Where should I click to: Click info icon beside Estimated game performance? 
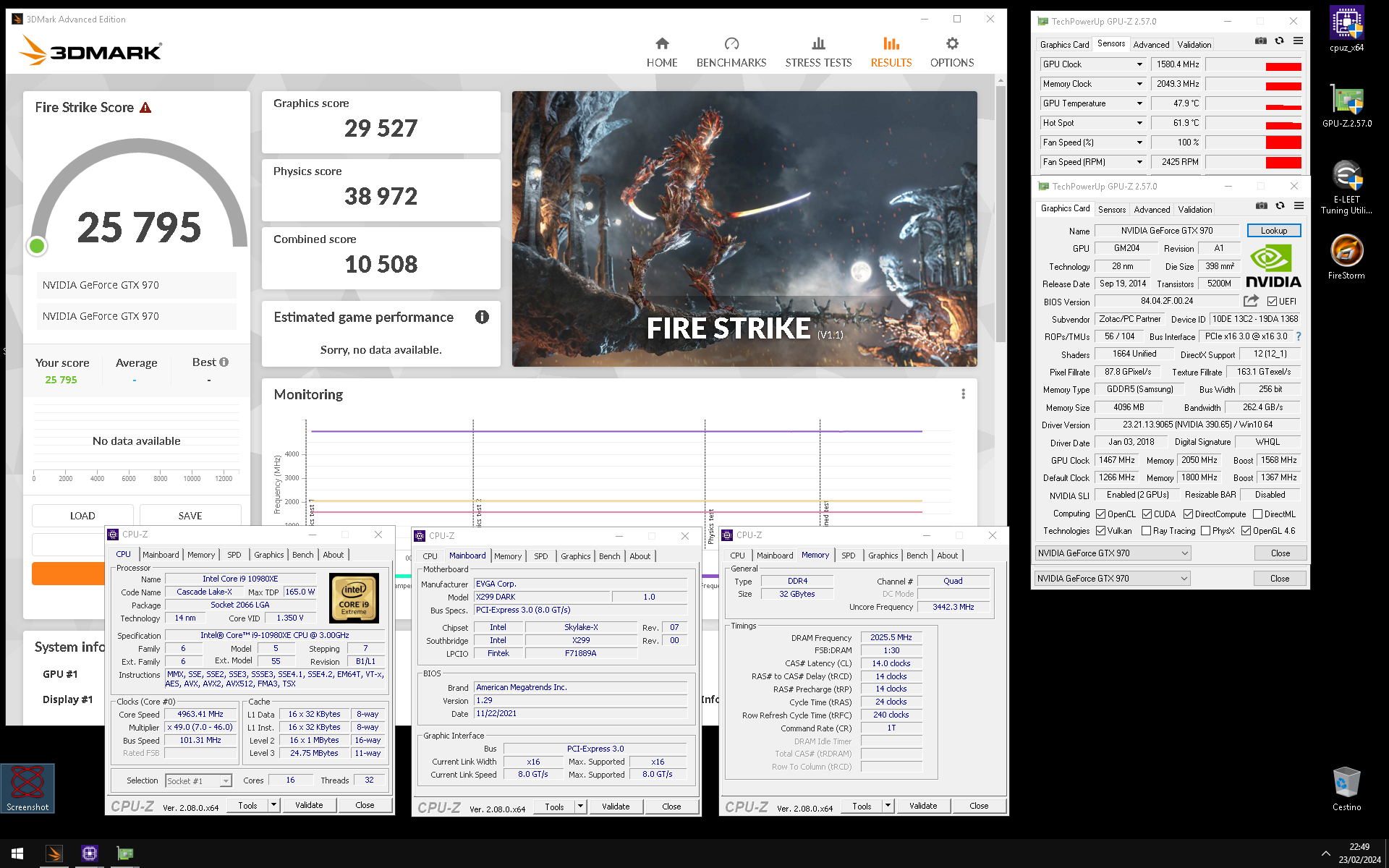482,317
